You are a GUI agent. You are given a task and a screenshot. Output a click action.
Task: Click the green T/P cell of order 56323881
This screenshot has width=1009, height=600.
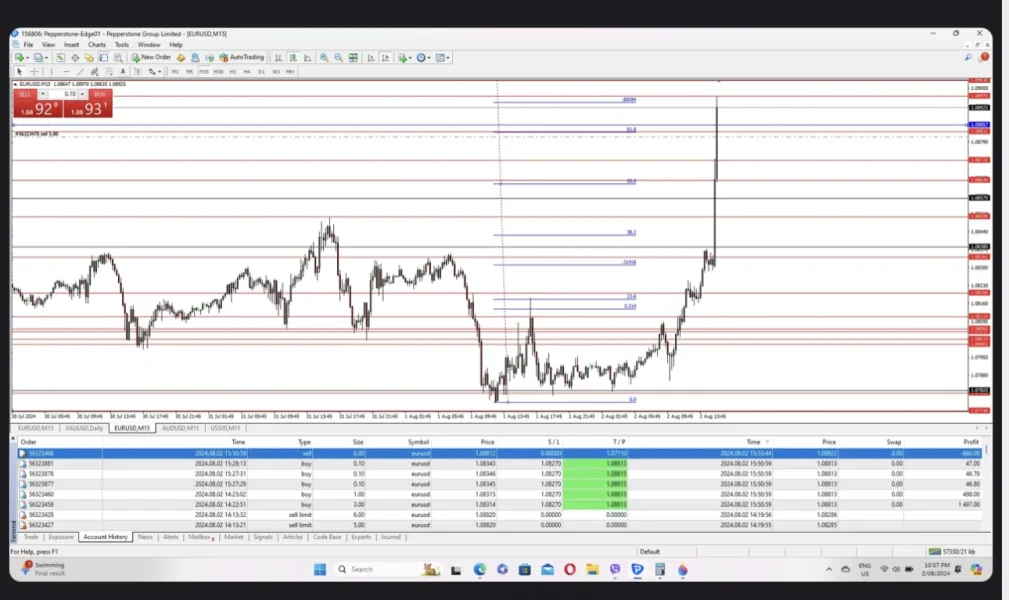tap(618, 464)
